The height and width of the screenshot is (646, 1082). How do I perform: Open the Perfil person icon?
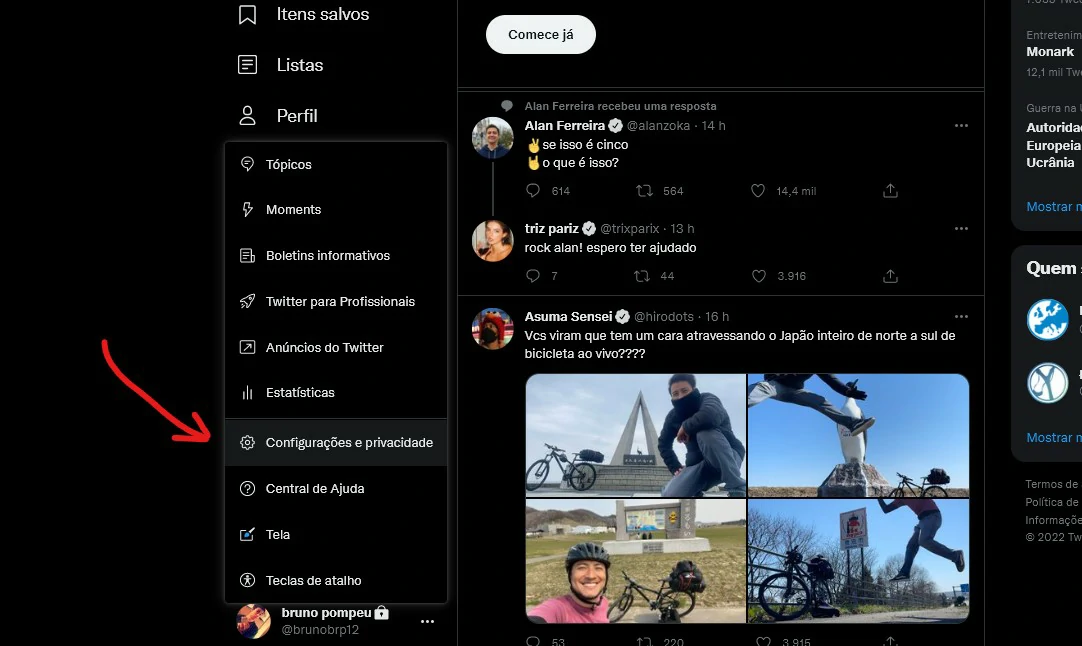pos(247,115)
